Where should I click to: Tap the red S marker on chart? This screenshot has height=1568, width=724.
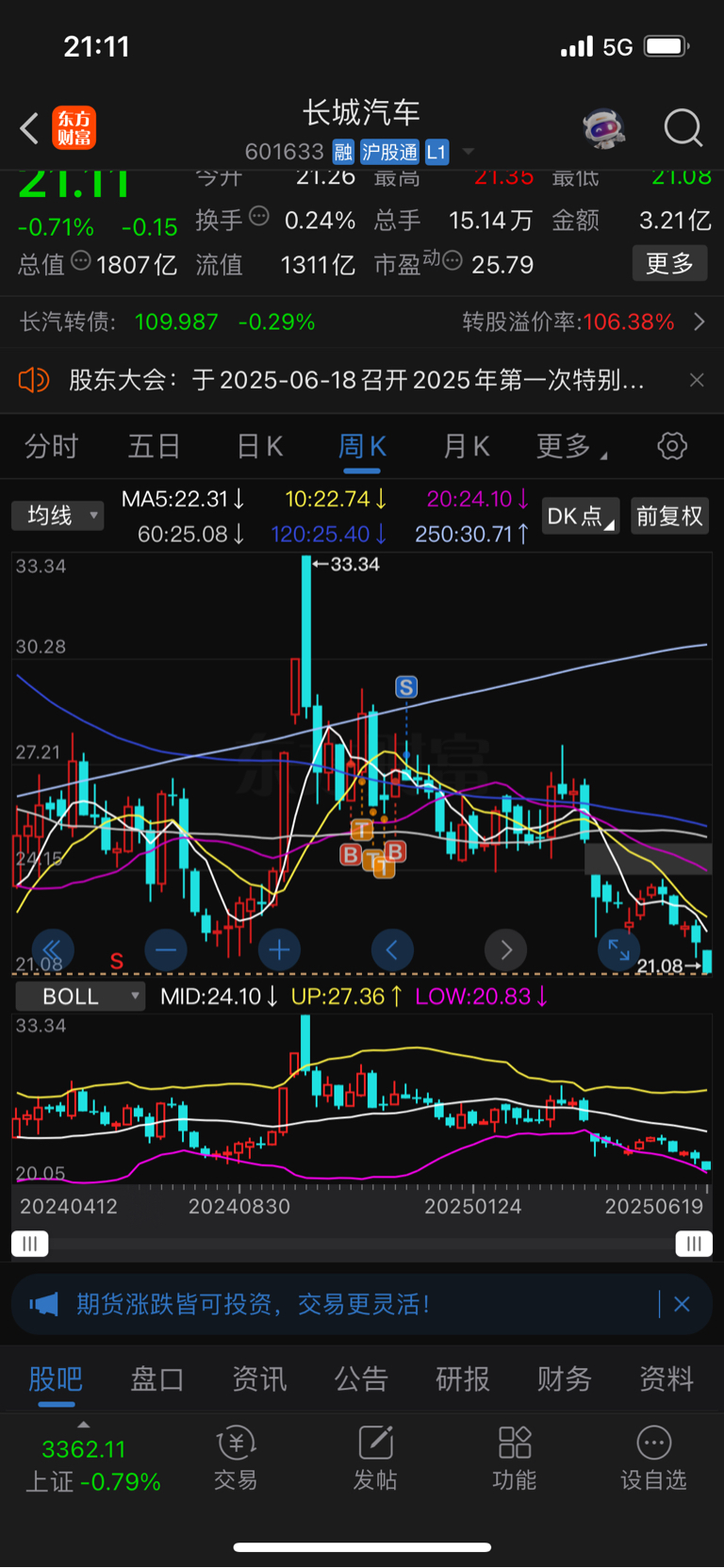pyautogui.click(x=117, y=961)
